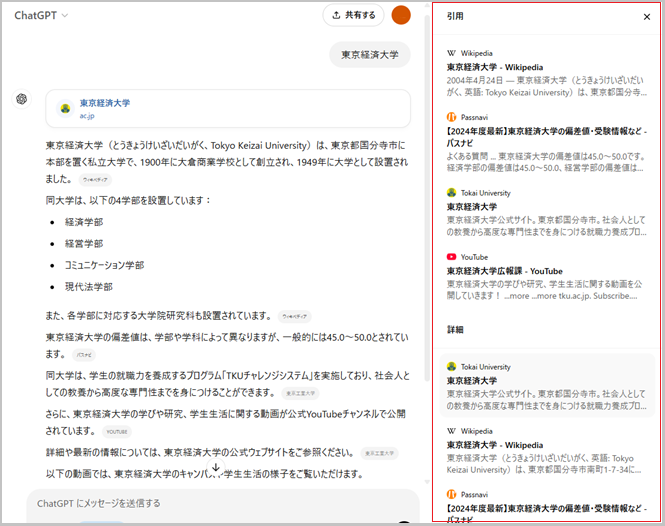Open the orange user profile avatar

click(401, 15)
